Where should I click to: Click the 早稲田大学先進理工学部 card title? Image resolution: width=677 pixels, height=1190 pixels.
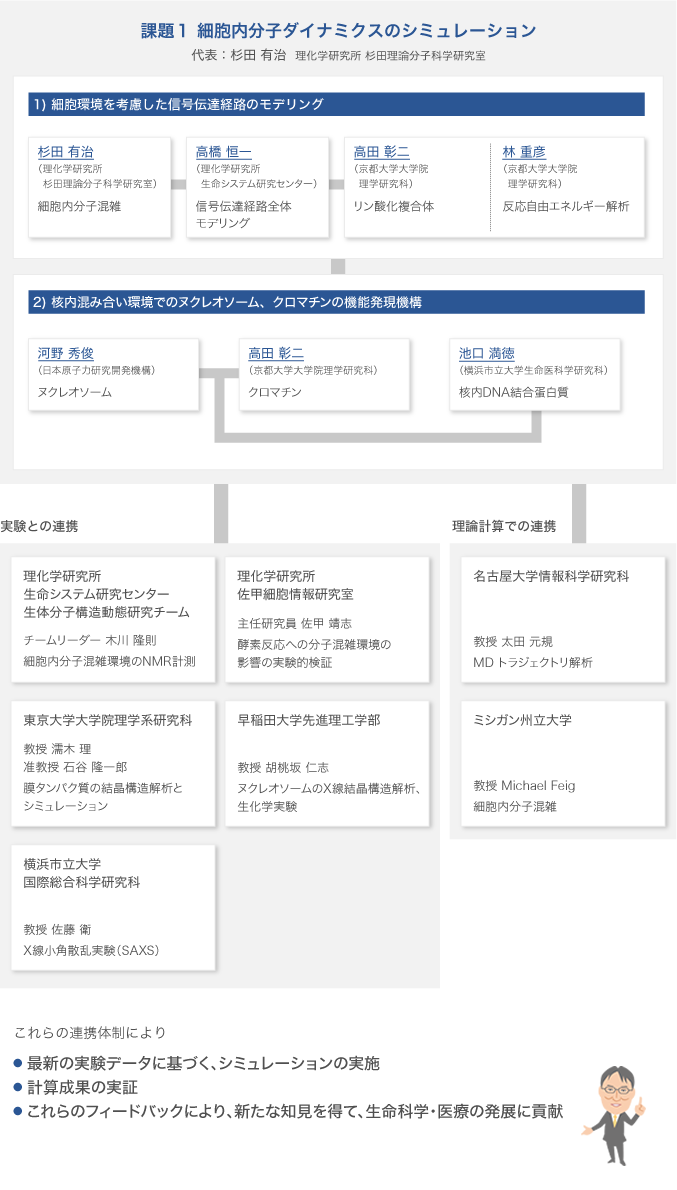309,721
